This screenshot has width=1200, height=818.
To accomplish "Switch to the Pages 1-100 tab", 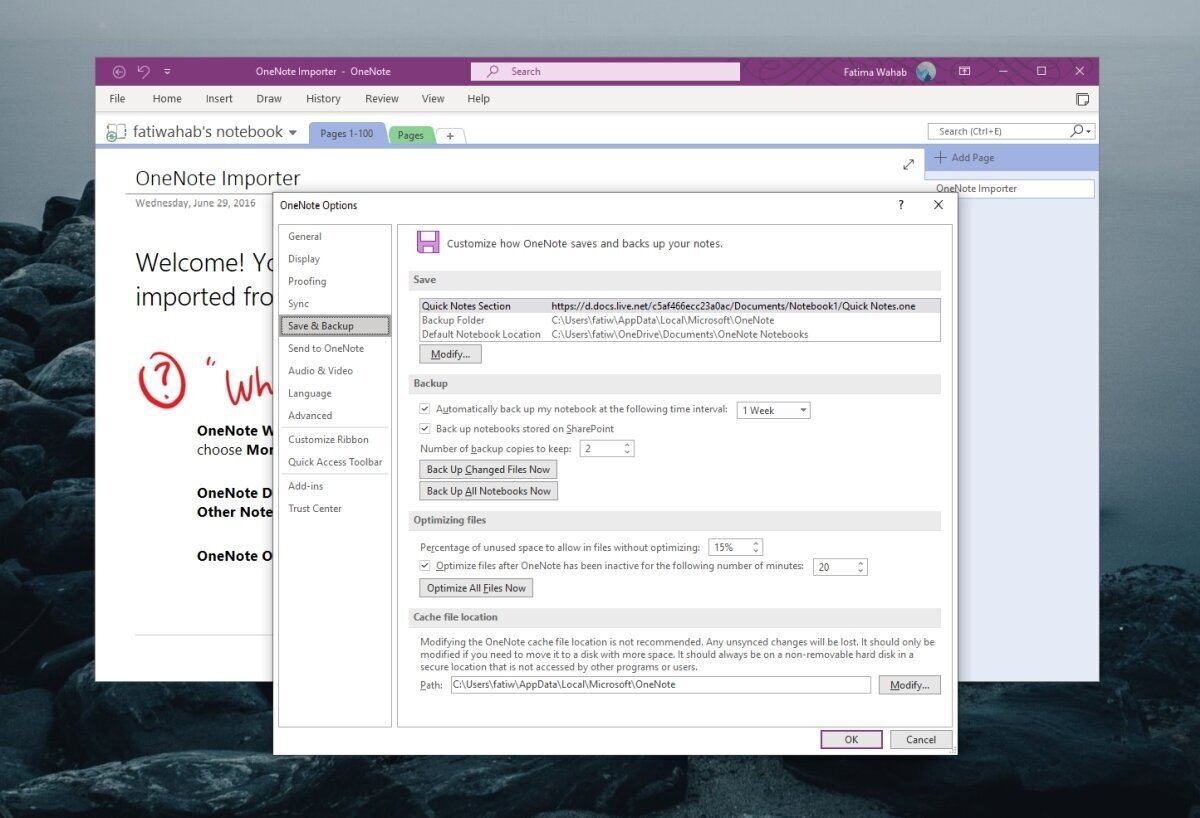I will (347, 133).
